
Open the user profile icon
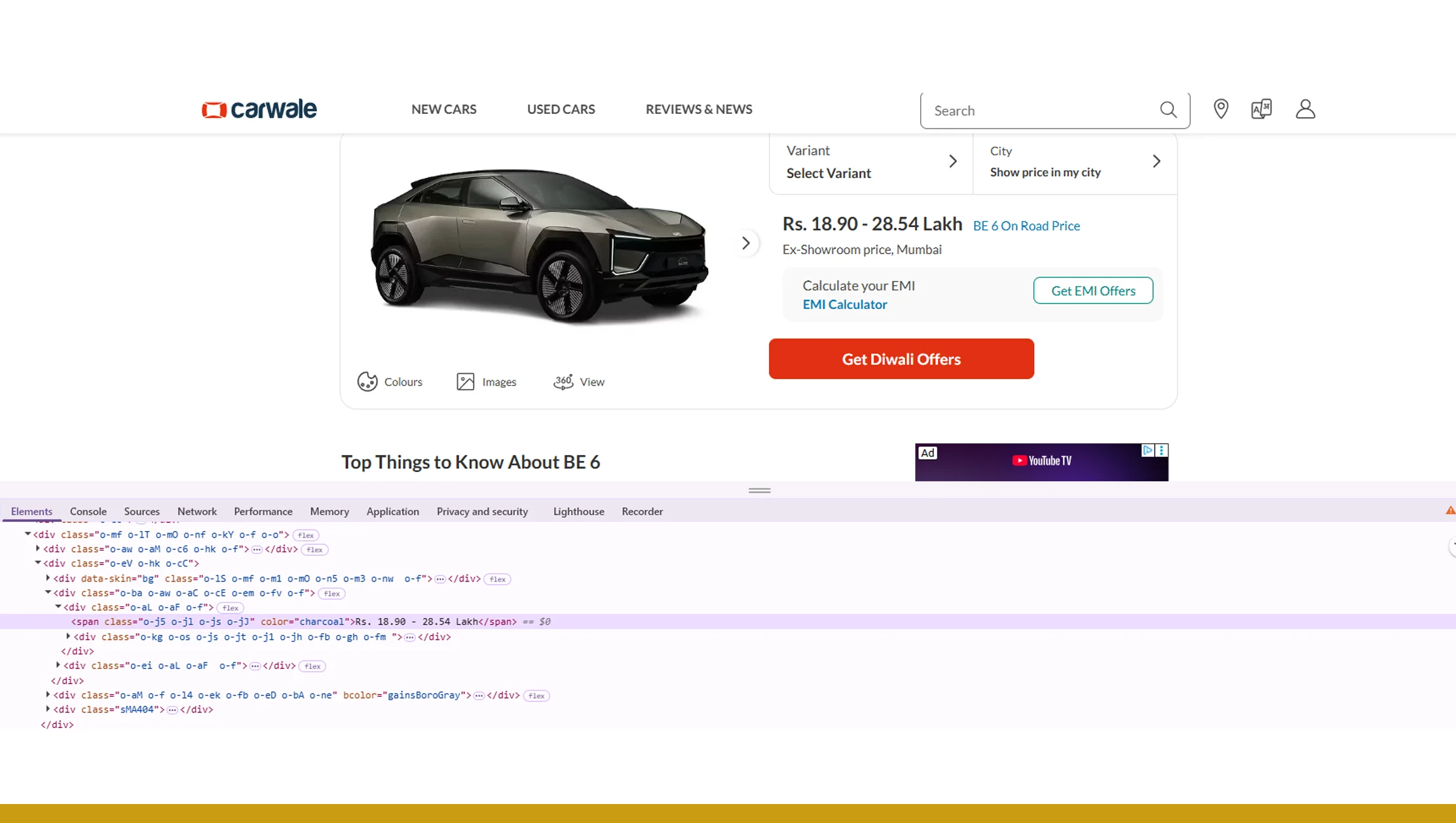[x=1305, y=109]
